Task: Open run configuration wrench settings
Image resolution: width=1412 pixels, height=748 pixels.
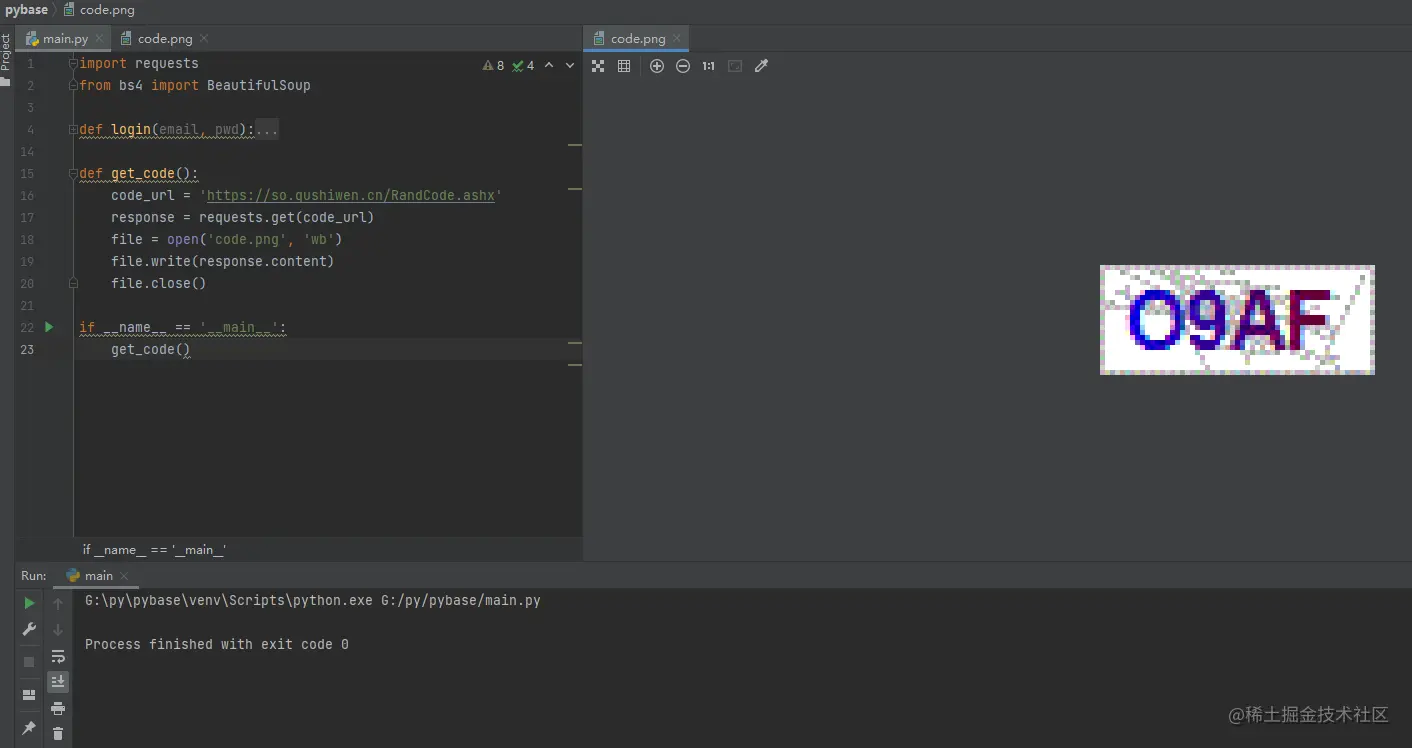Action: coord(29,629)
